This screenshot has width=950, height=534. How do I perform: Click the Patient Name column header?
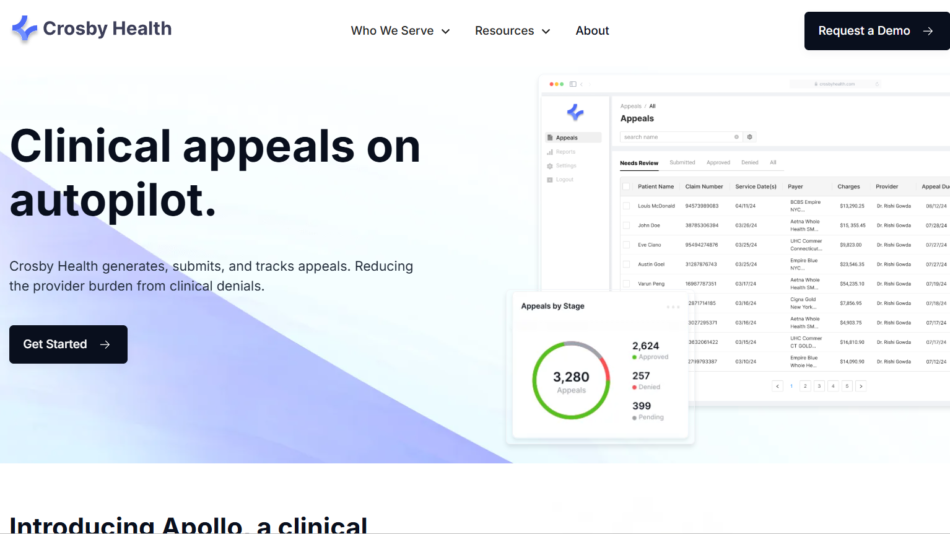pos(656,187)
